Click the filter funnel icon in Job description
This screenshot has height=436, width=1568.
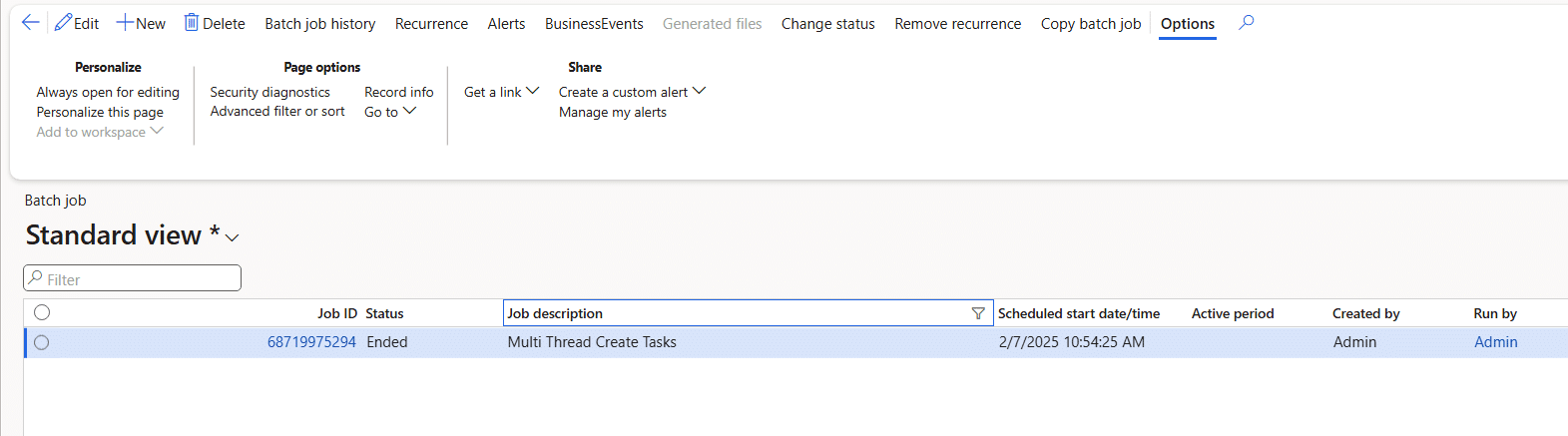(978, 313)
